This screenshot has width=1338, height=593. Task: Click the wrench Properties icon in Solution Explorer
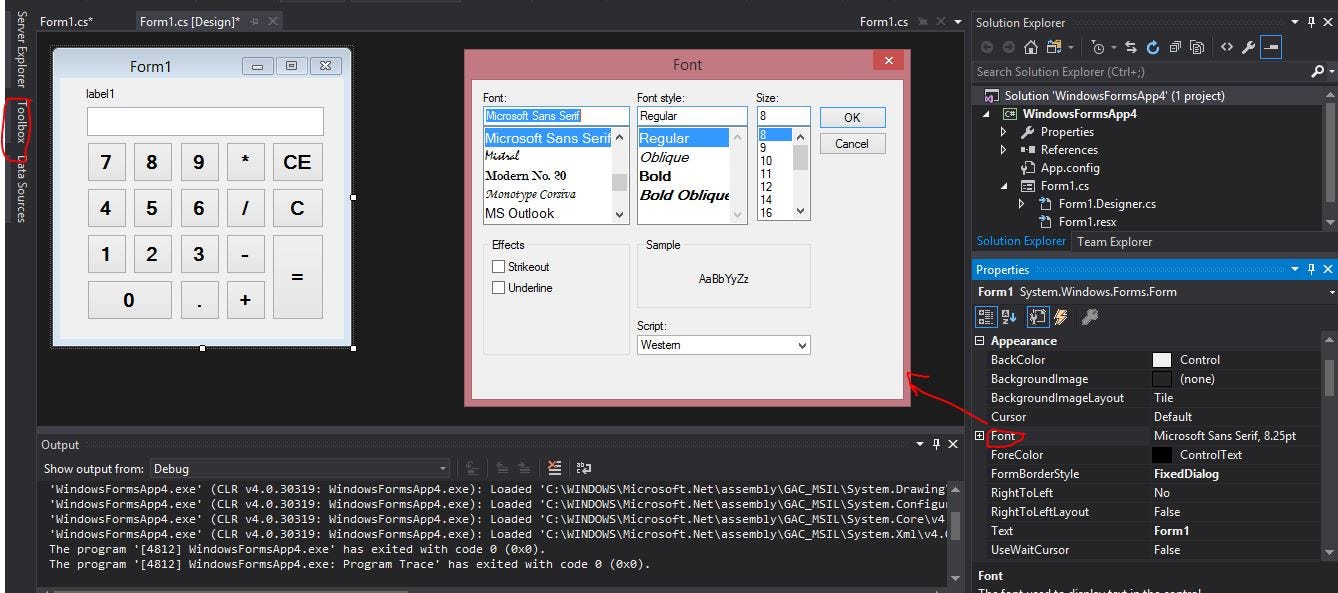point(1249,47)
